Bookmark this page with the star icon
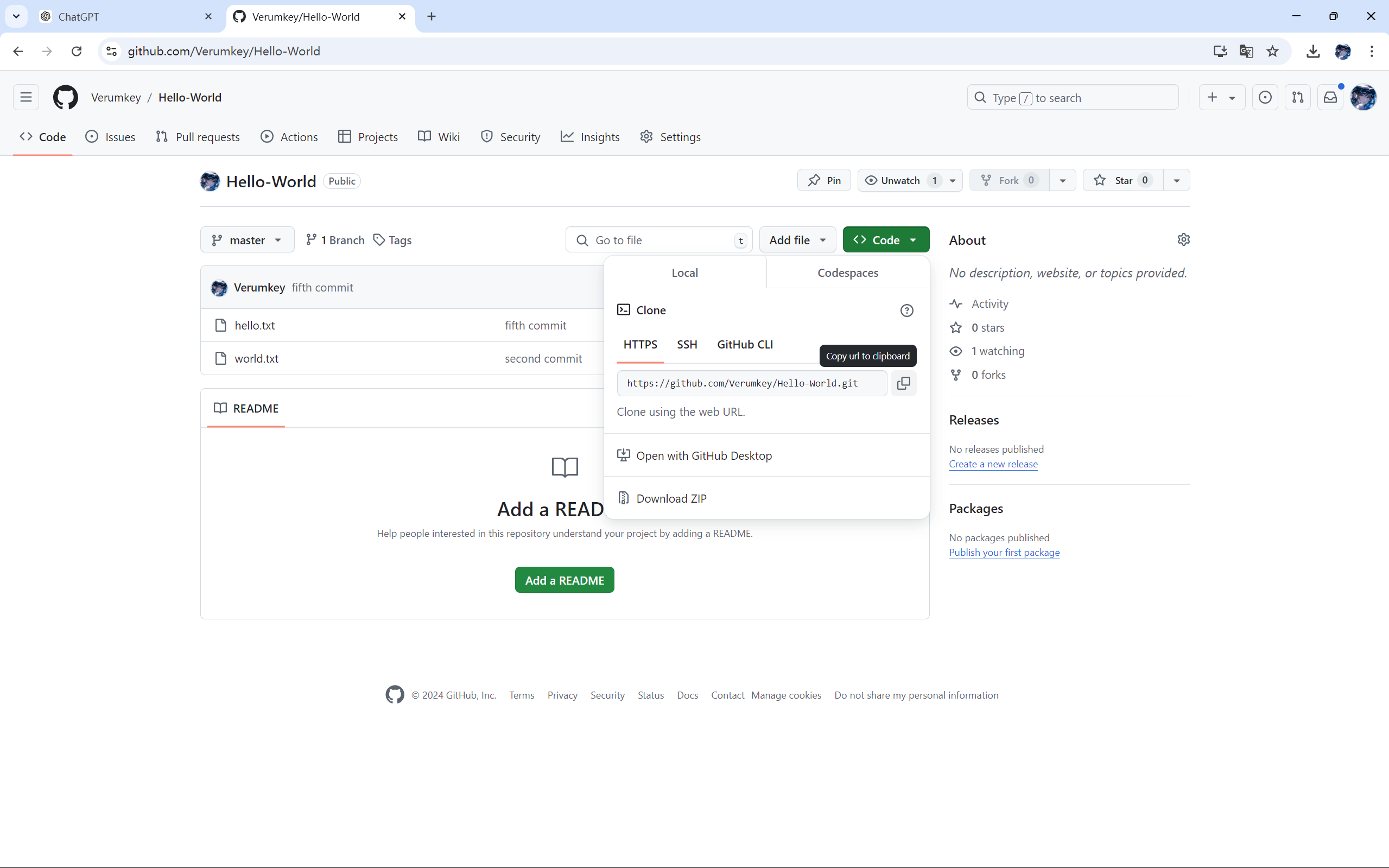This screenshot has height=868, width=1389. pos(1272,51)
